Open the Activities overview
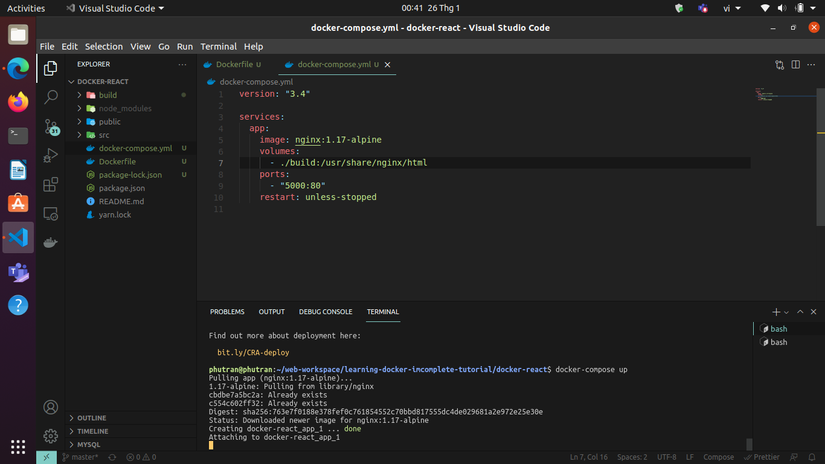The image size is (825, 464). 26,8
